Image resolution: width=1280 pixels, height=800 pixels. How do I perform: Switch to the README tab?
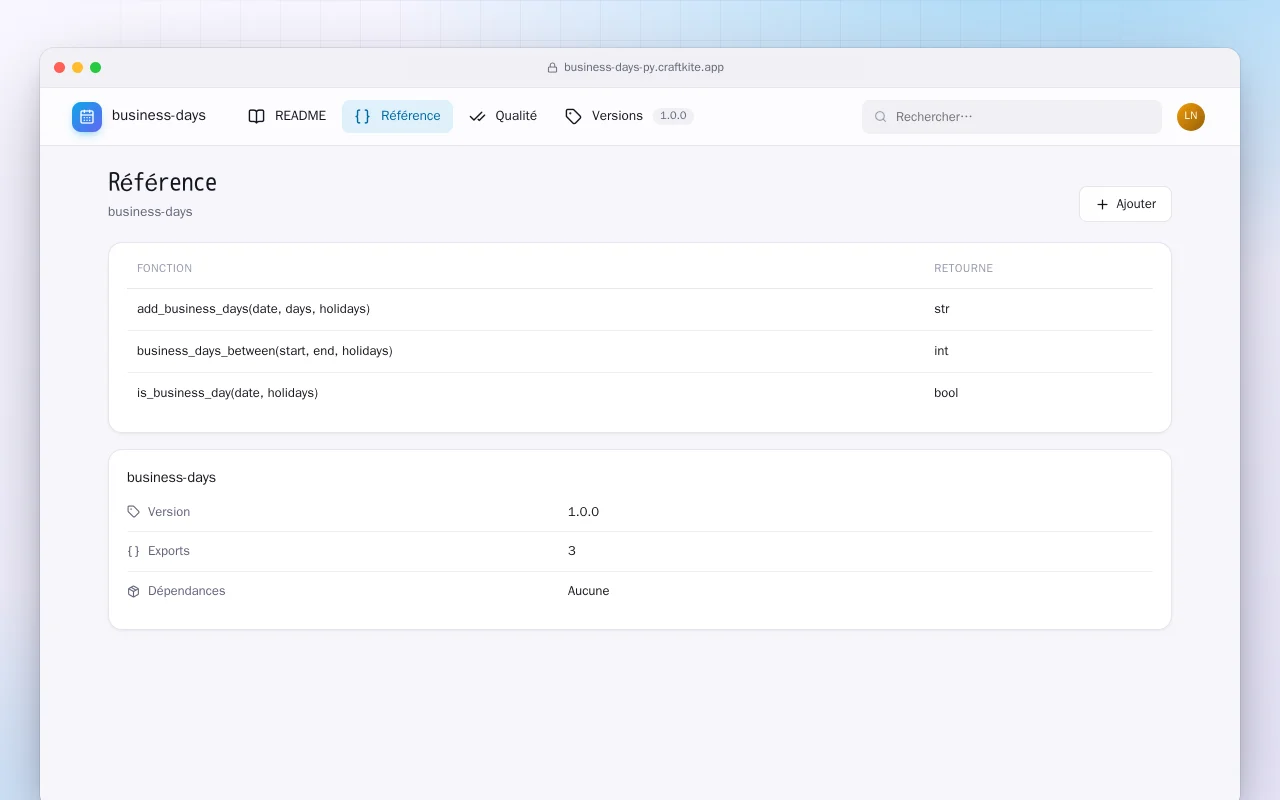pos(287,116)
